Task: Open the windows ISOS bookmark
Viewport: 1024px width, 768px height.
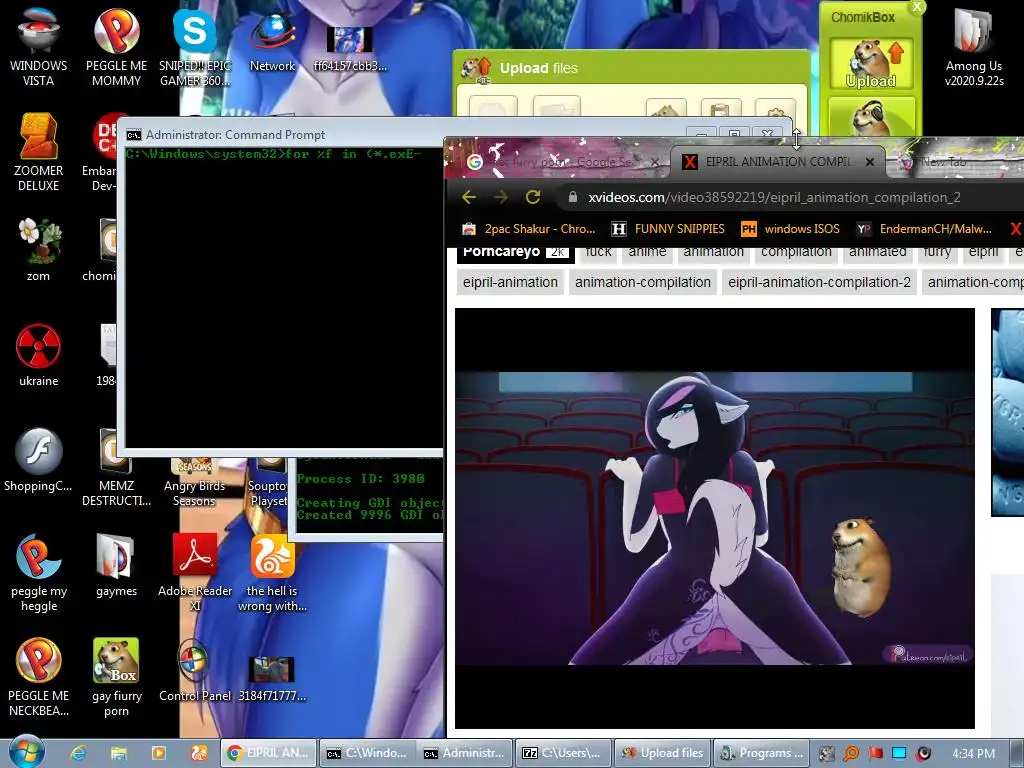Action: [790, 229]
